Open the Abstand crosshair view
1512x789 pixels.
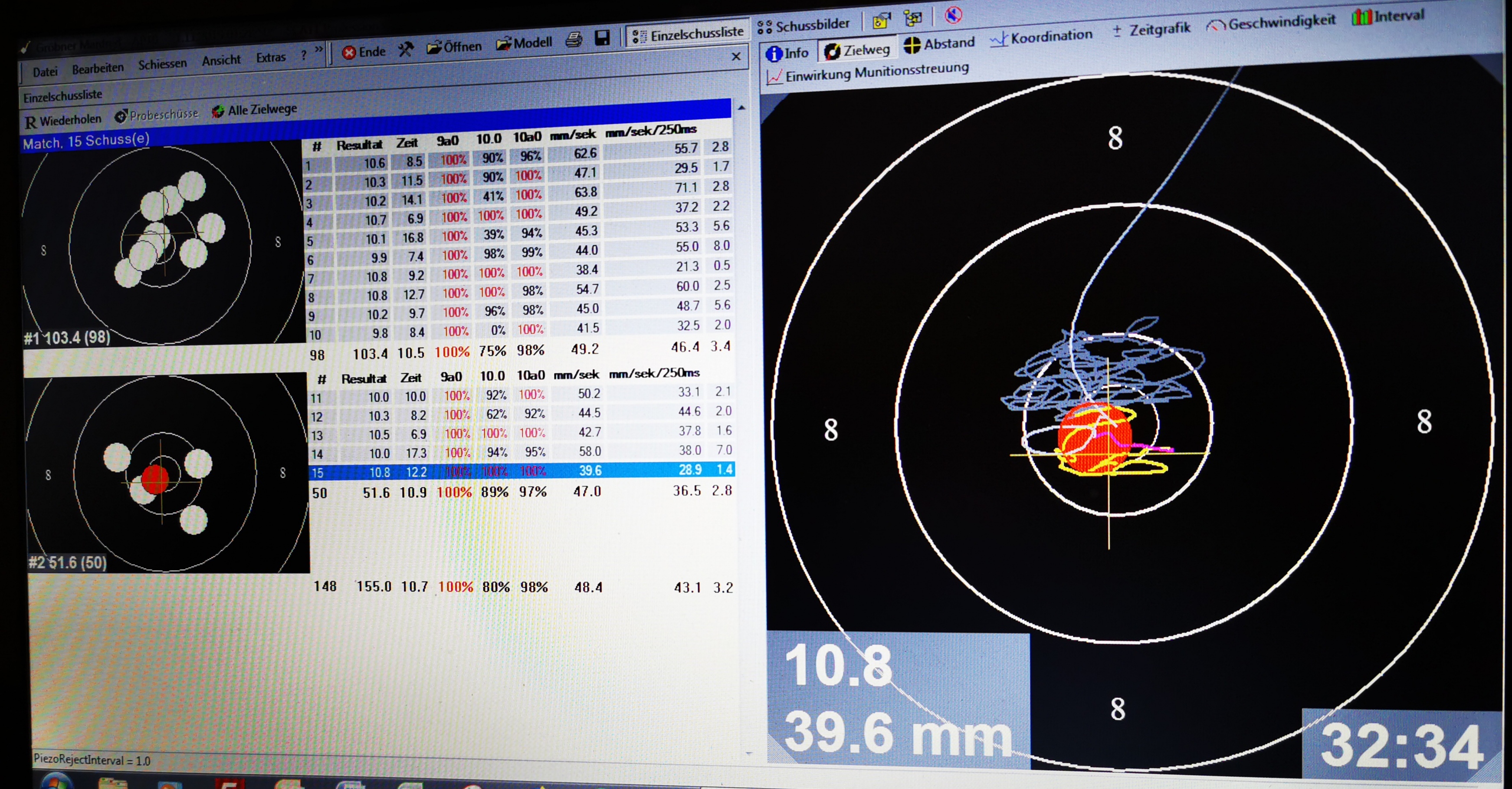pyautogui.click(x=938, y=44)
